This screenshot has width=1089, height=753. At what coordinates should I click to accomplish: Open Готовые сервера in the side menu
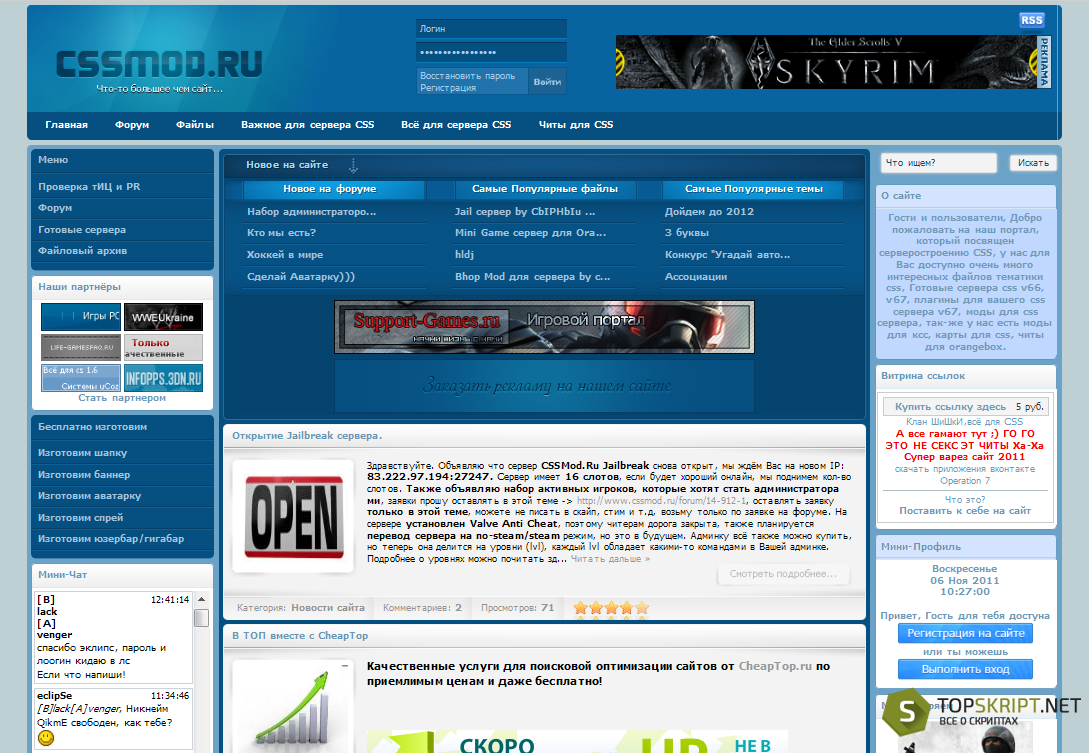[82, 230]
